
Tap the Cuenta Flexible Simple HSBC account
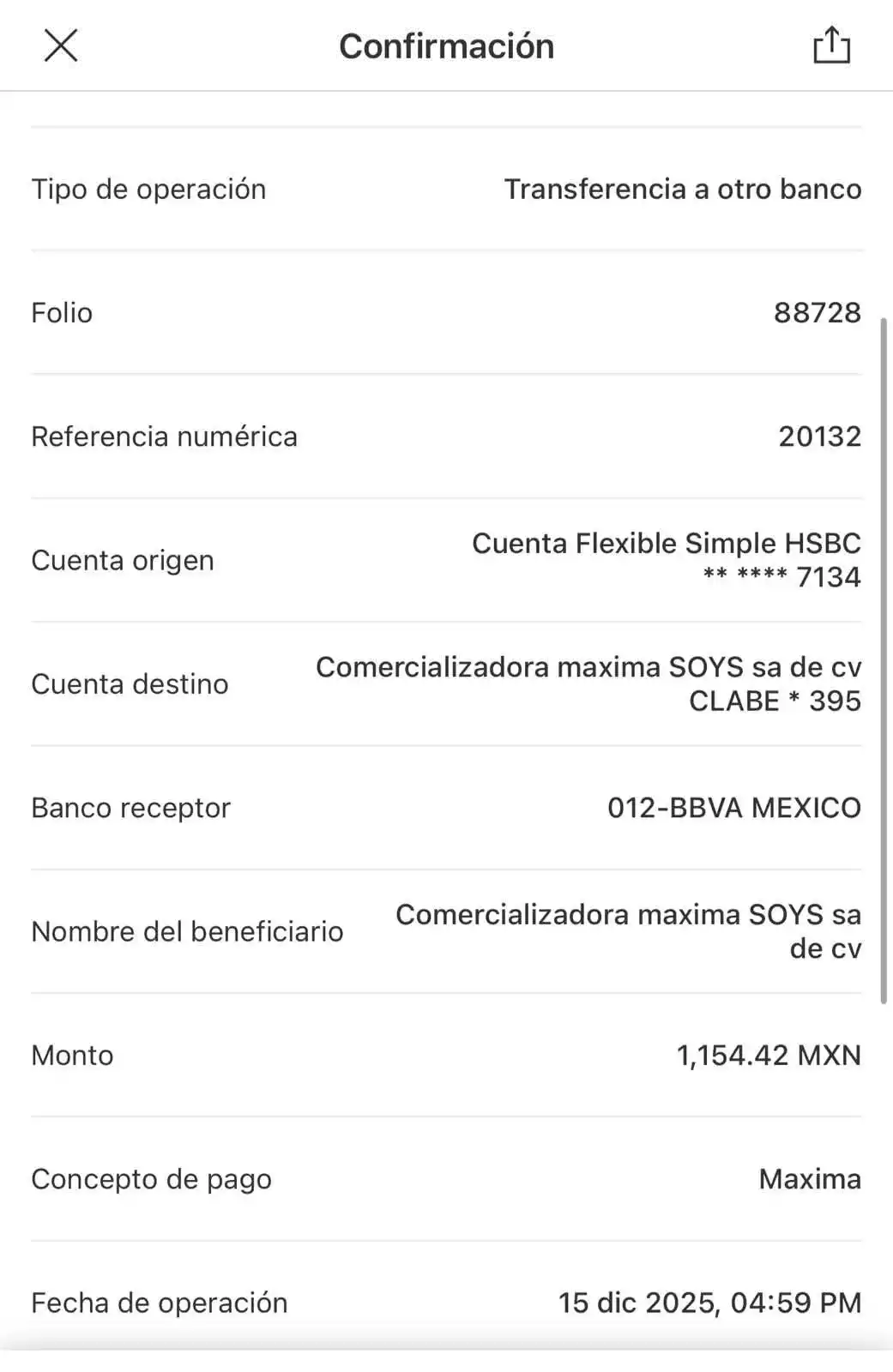(666, 544)
